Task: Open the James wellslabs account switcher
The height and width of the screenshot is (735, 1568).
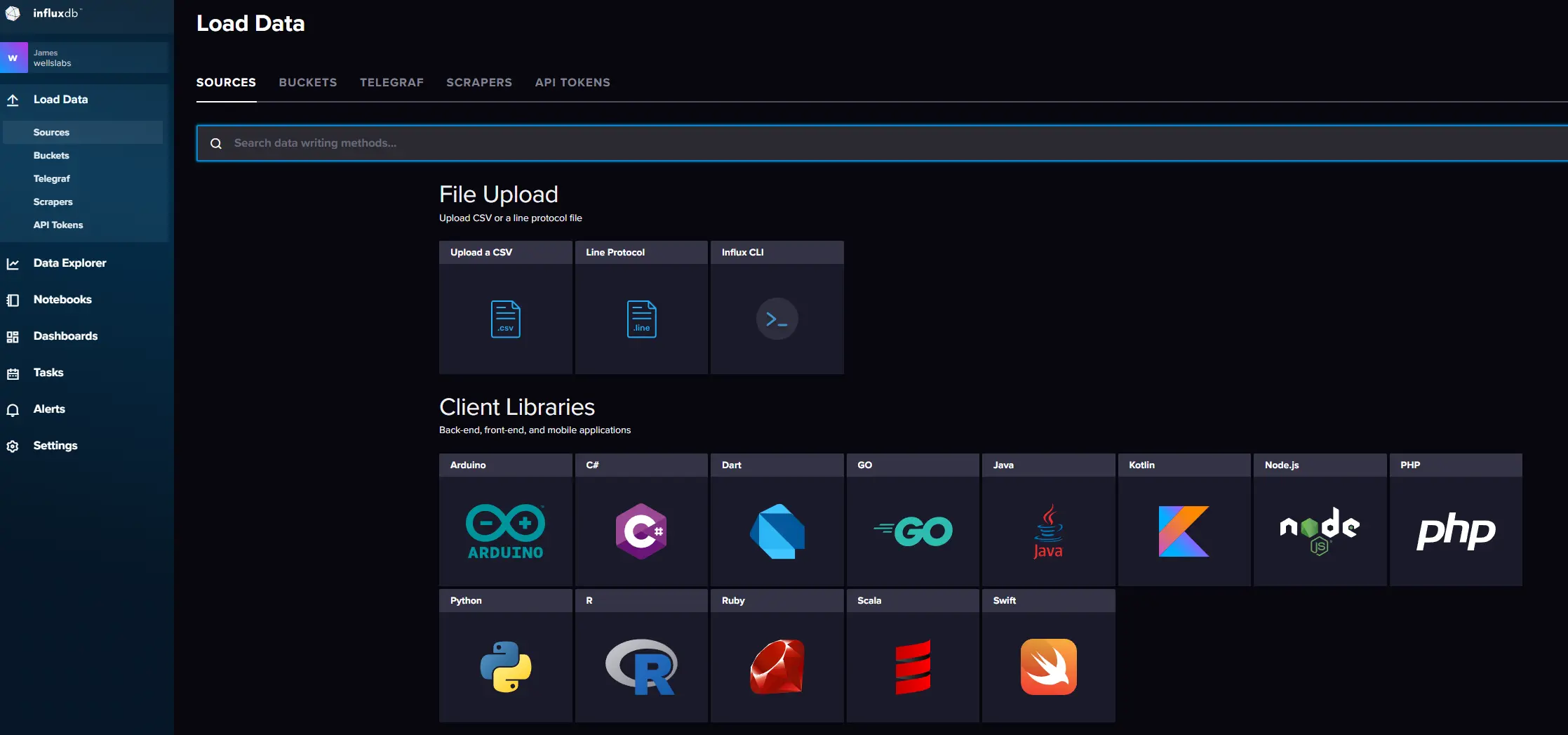Action: pyautogui.click(x=84, y=58)
